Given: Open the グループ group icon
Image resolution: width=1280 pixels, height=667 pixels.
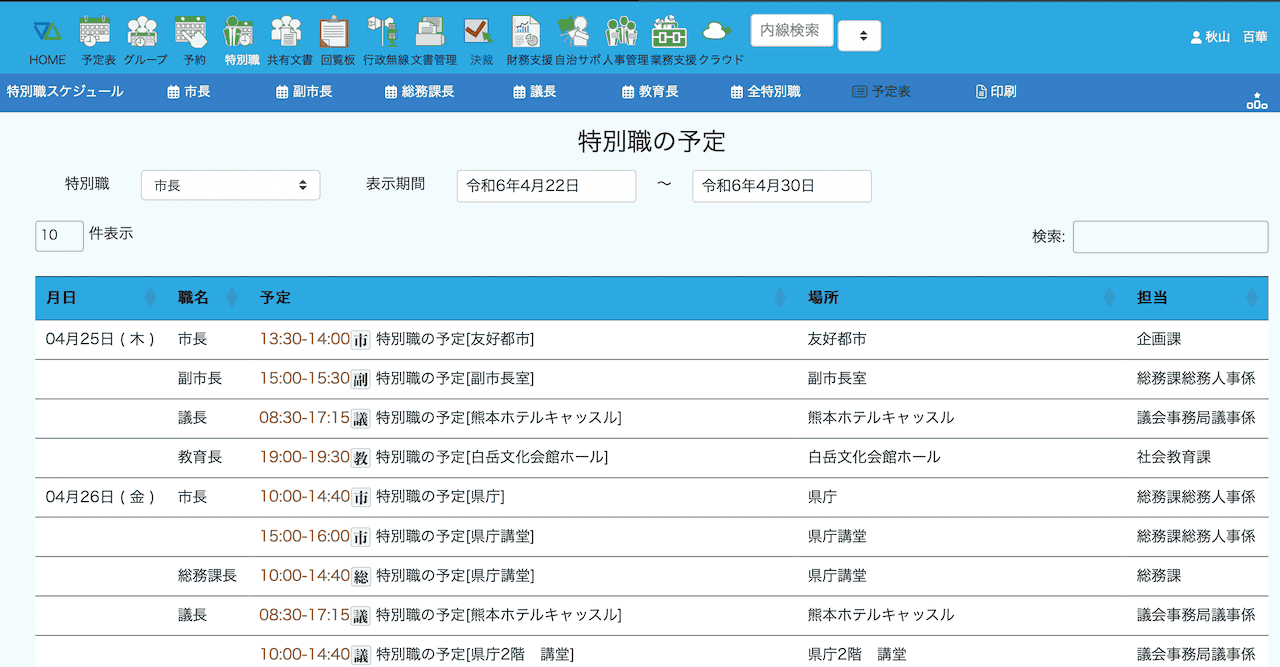Looking at the screenshot, I should 144,32.
